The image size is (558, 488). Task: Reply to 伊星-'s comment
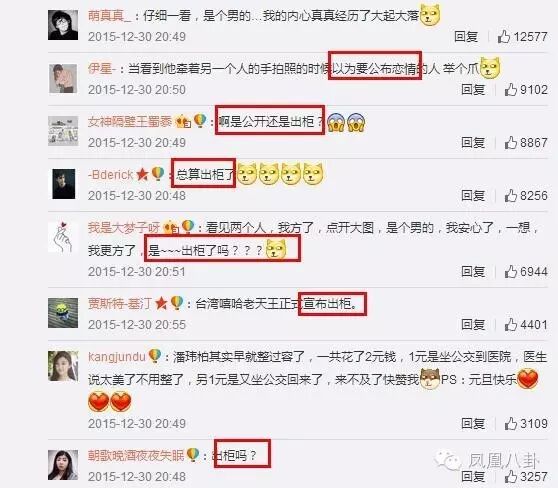pos(473,89)
